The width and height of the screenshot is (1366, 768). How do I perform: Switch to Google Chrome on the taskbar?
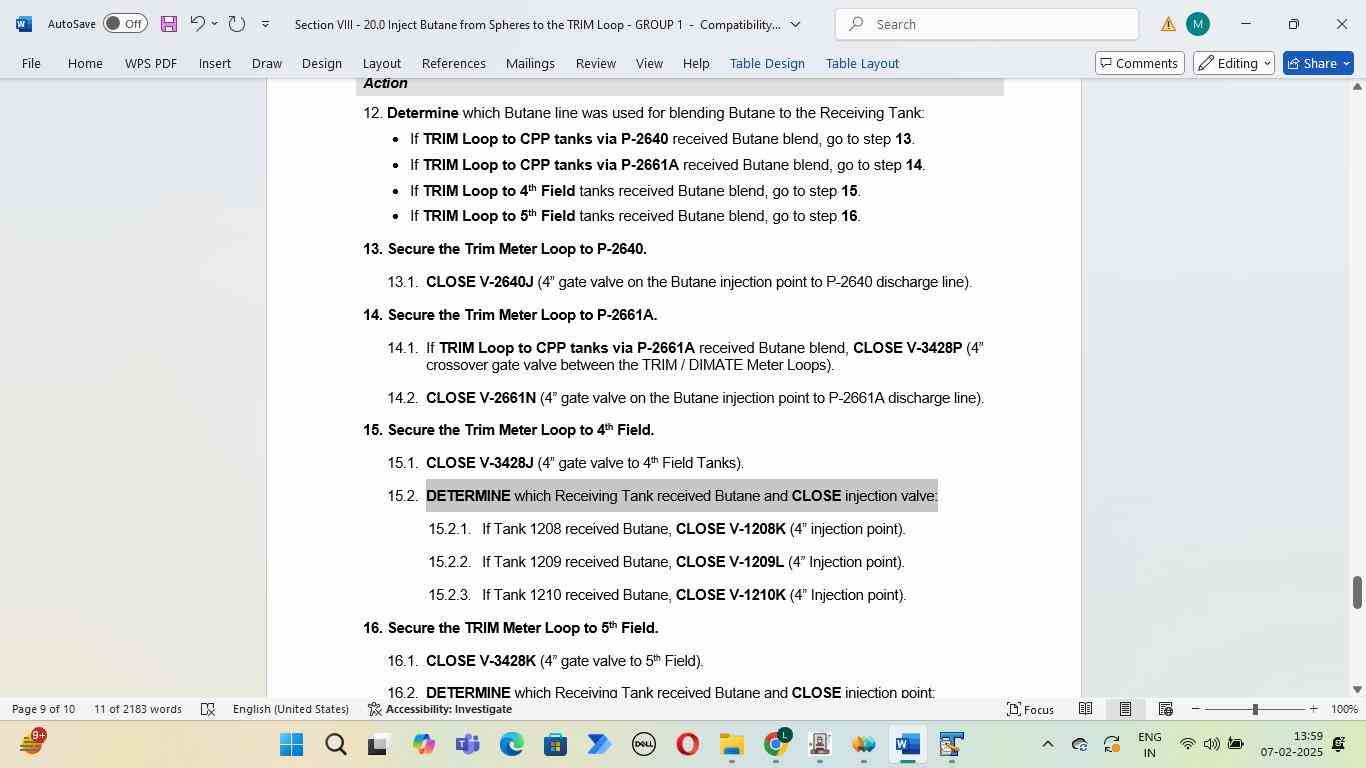click(x=776, y=744)
